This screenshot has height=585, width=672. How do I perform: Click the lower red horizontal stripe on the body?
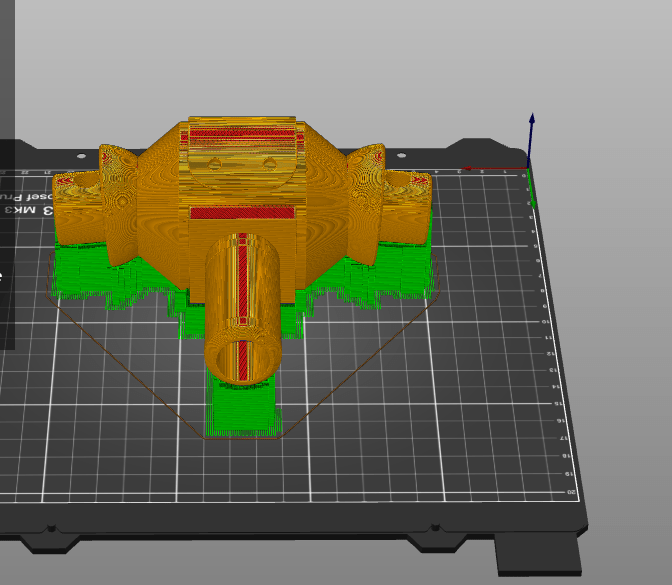tap(243, 212)
